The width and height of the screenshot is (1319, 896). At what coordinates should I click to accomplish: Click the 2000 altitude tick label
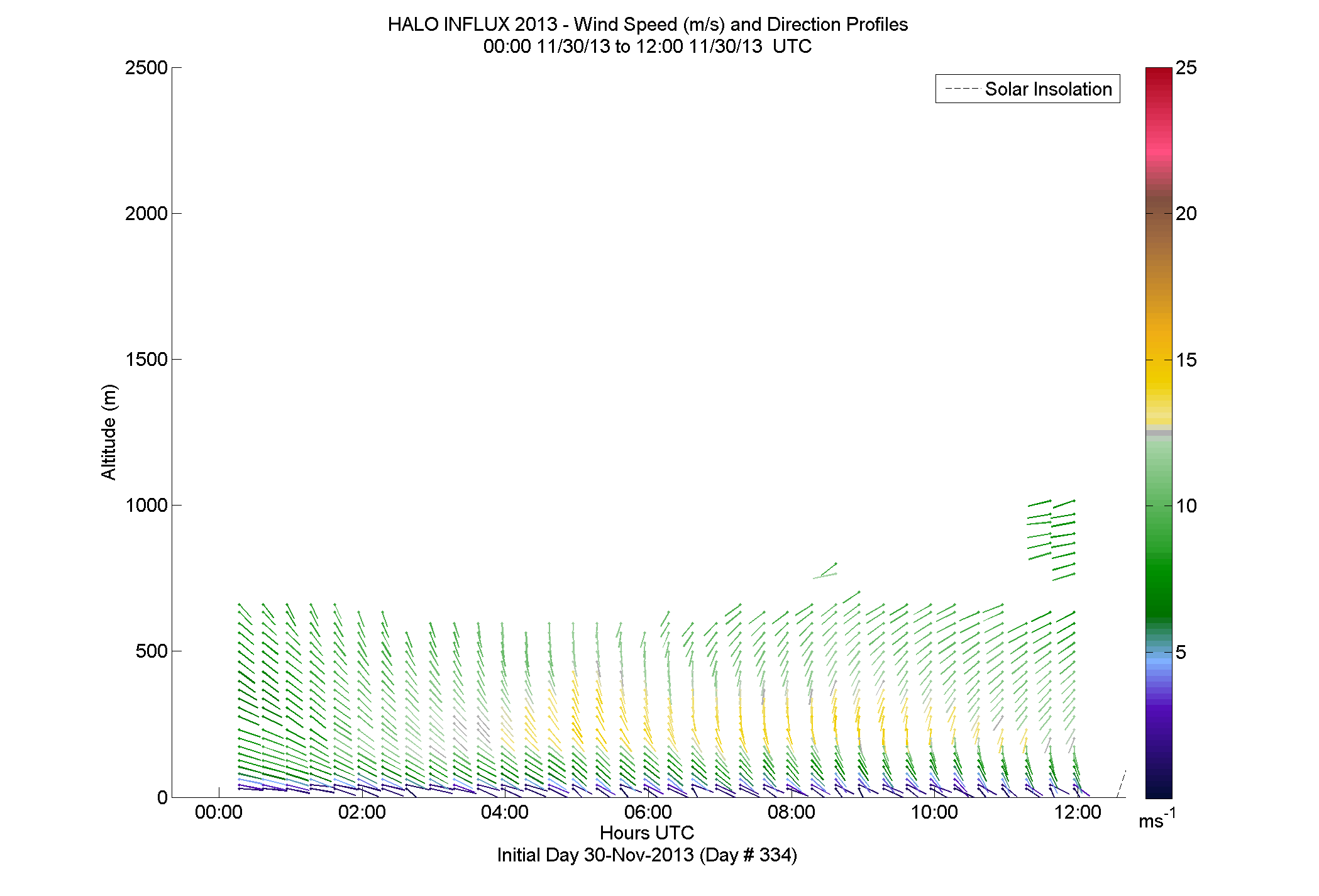pyautogui.click(x=146, y=214)
